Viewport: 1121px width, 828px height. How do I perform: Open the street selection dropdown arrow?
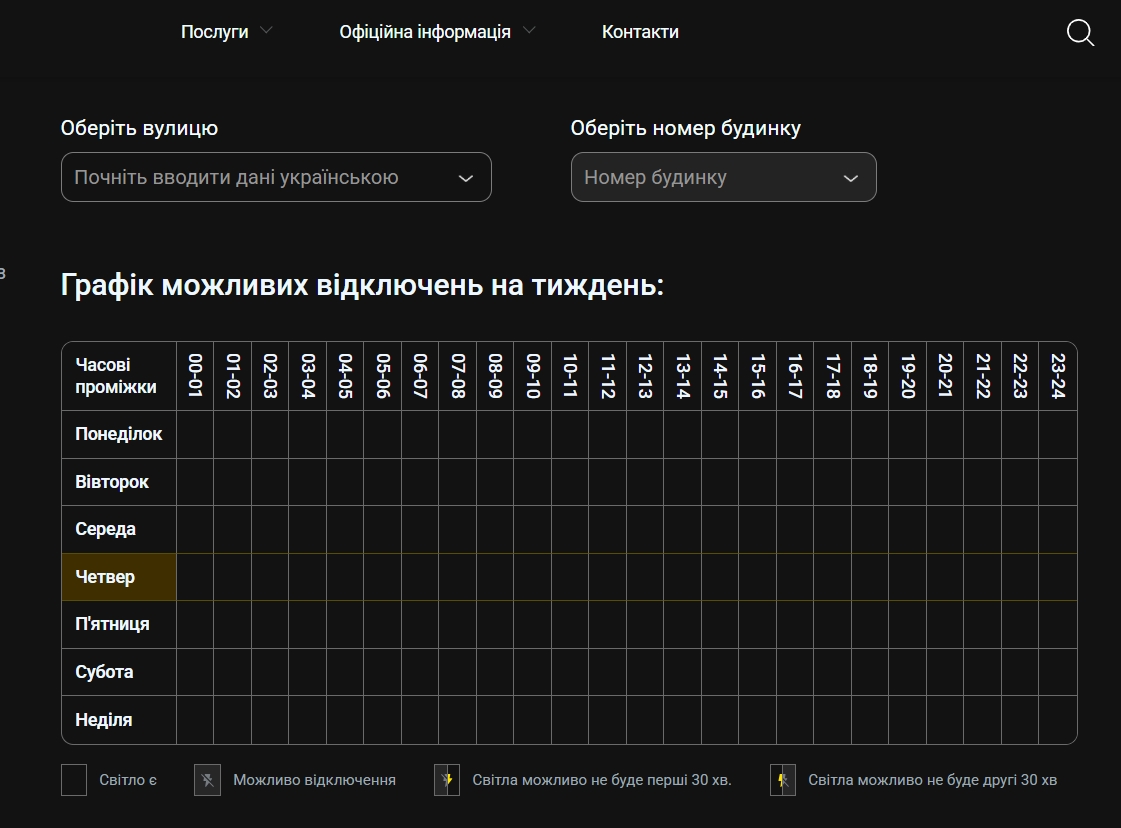click(465, 178)
